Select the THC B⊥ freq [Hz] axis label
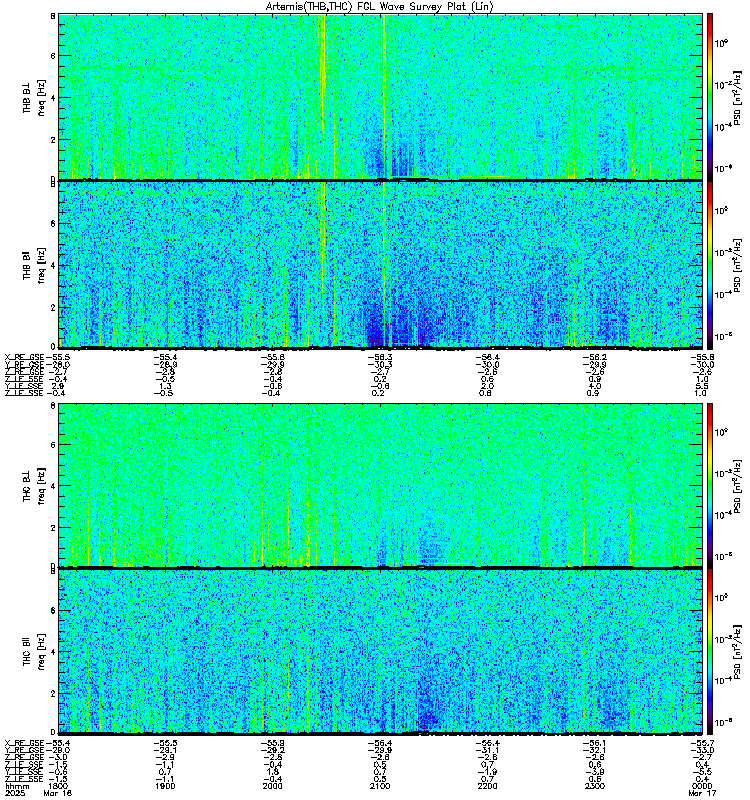Image resolution: width=750 pixels, height=800 pixels. 34,485
